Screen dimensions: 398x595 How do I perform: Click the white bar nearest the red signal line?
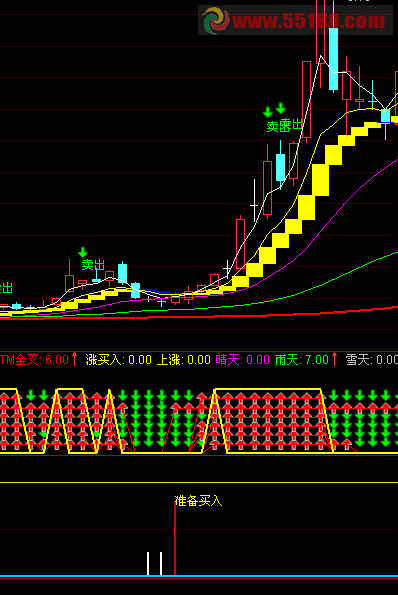[x=161, y=564]
